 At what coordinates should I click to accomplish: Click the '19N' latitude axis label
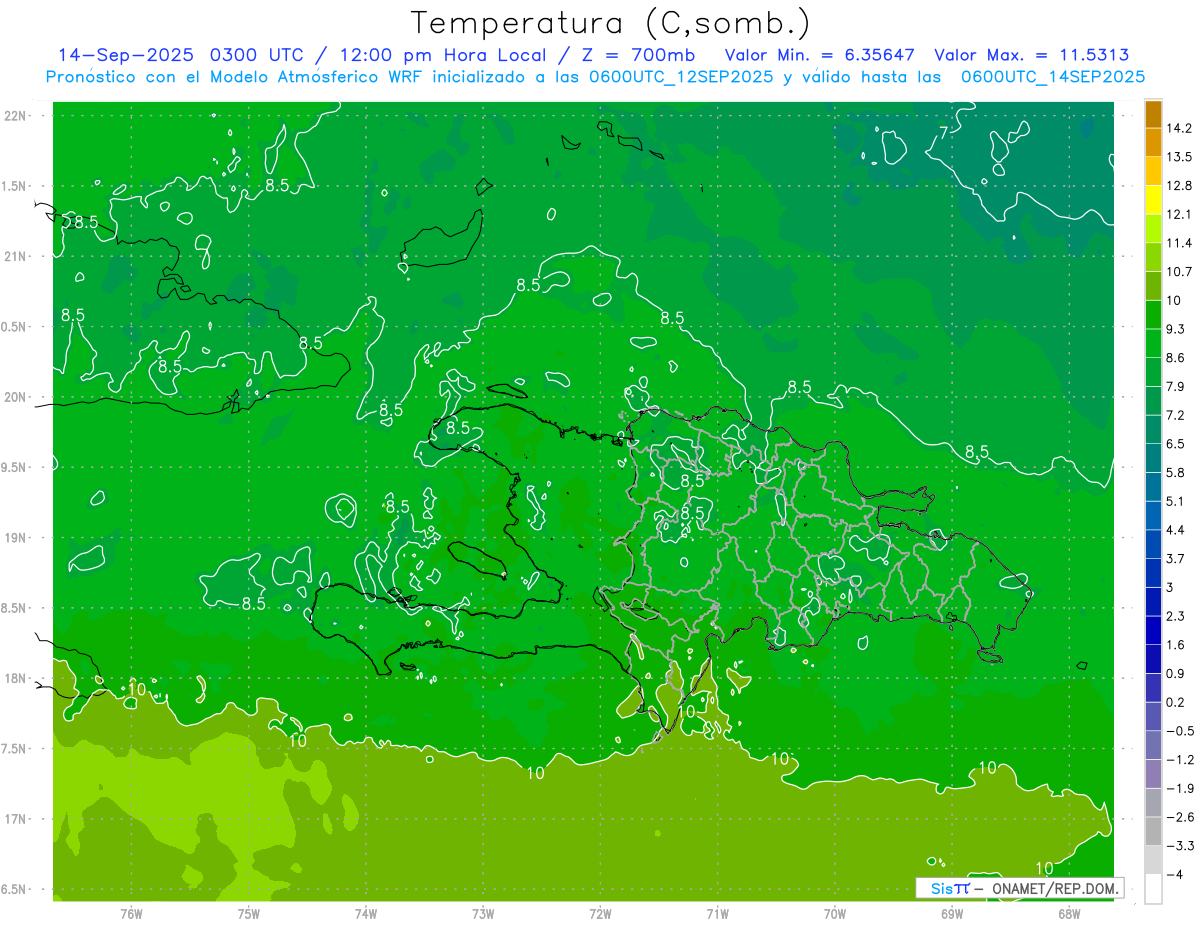pyautogui.click(x=17, y=537)
